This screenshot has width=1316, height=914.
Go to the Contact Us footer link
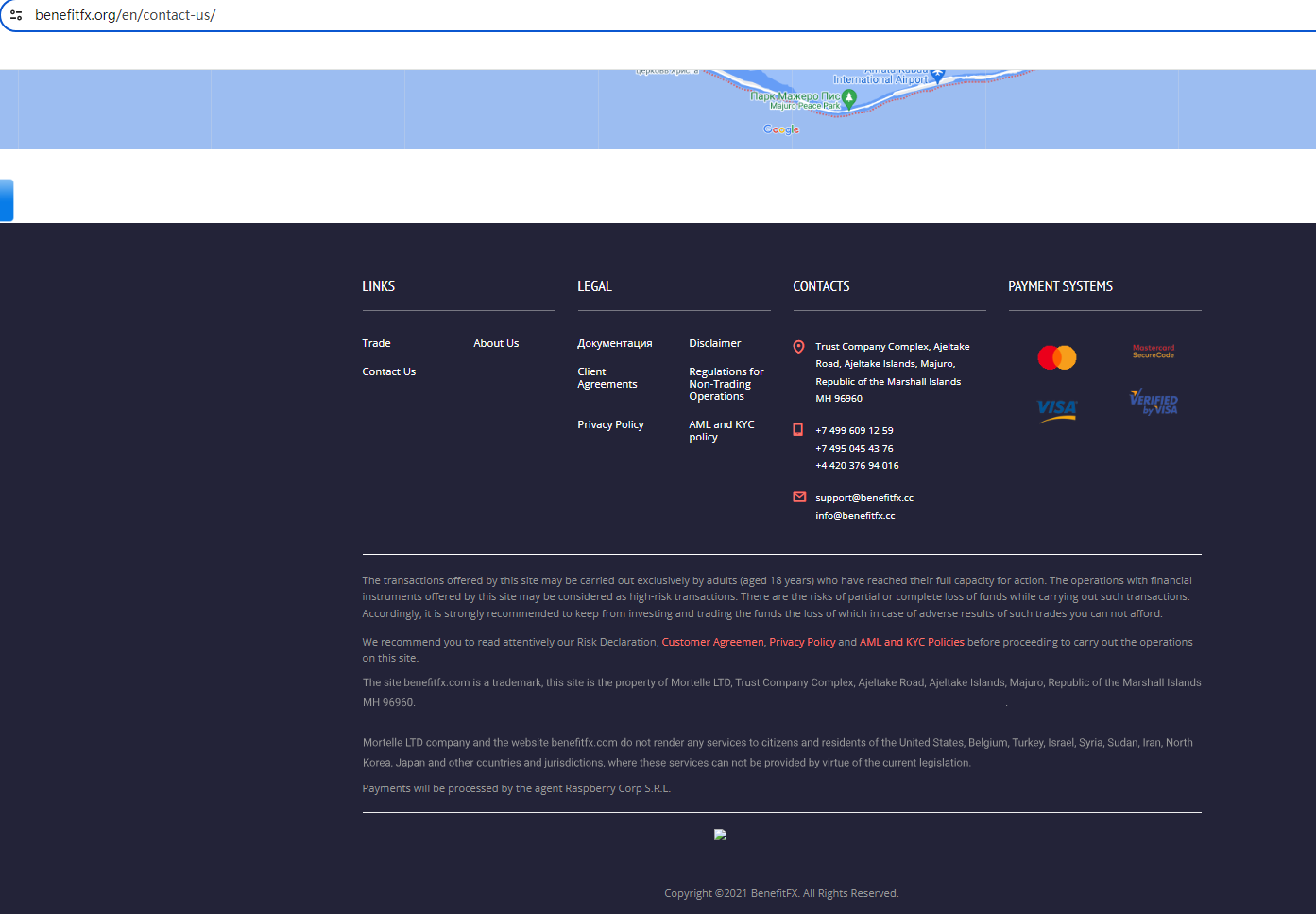click(x=388, y=371)
